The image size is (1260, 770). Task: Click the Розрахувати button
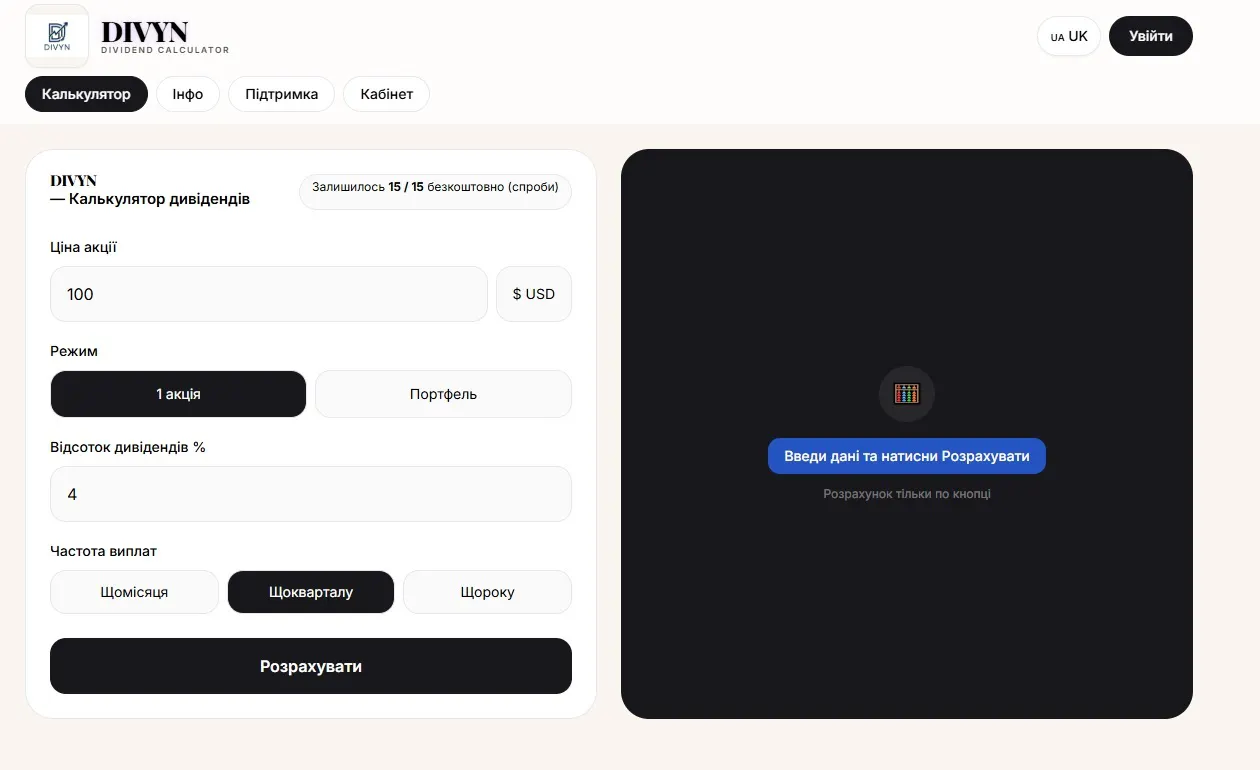[x=311, y=666]
